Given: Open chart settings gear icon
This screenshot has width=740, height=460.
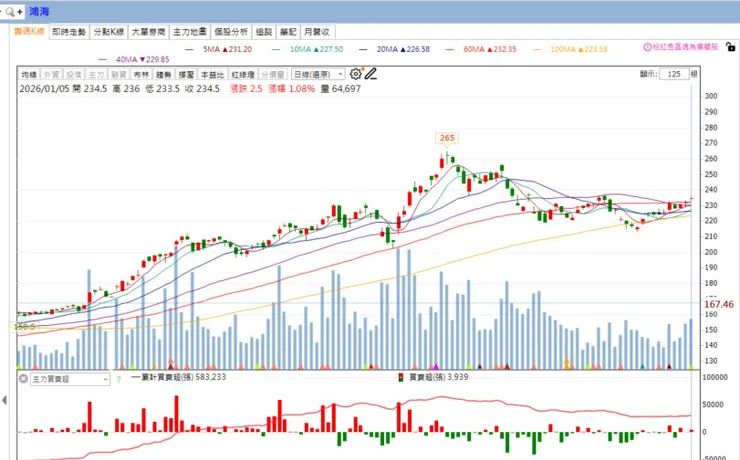Looking at the screenshot, I should (x=356, y=74).
